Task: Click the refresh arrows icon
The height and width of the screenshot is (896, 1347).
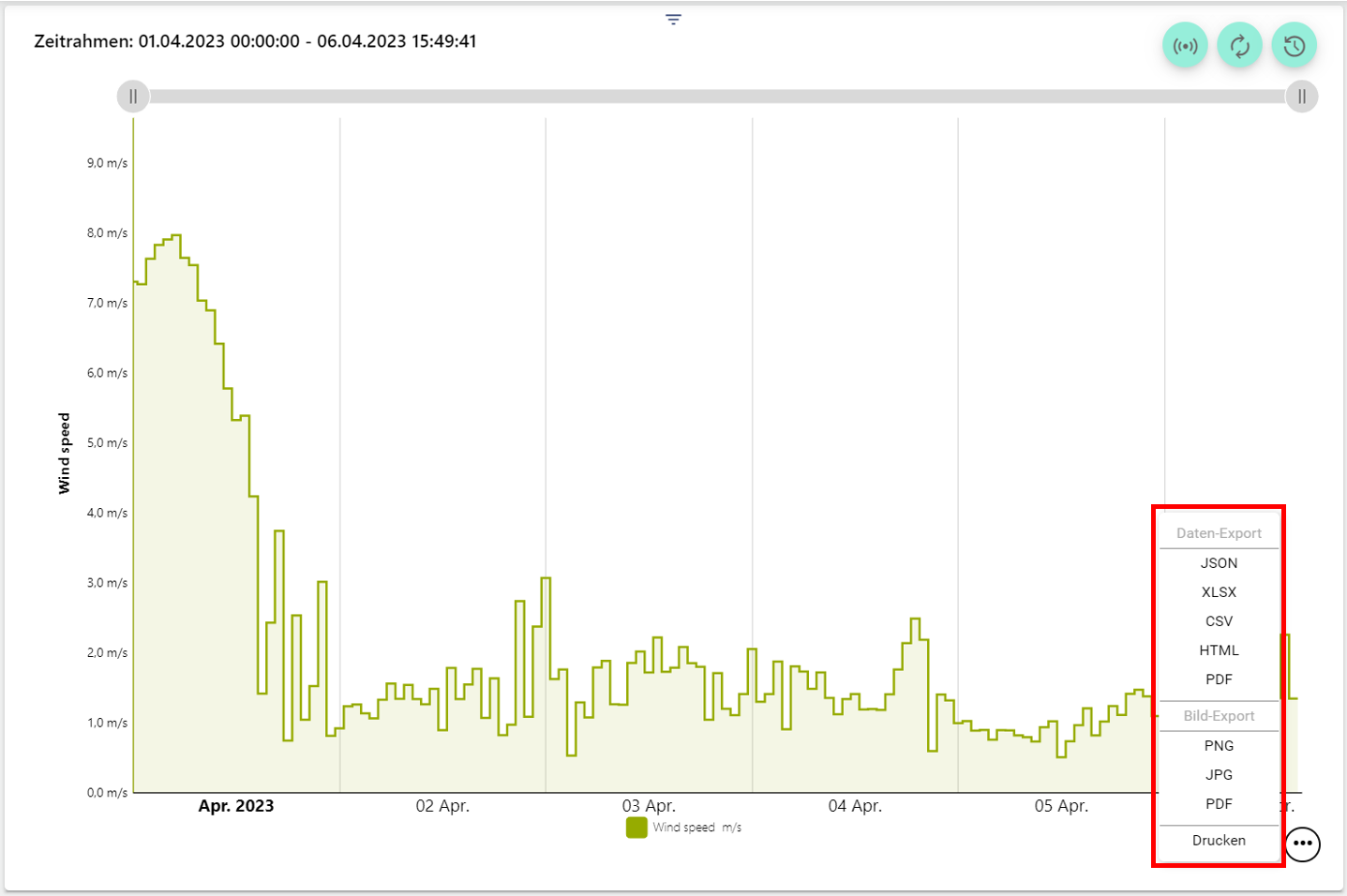Action: pos(1239,46)
